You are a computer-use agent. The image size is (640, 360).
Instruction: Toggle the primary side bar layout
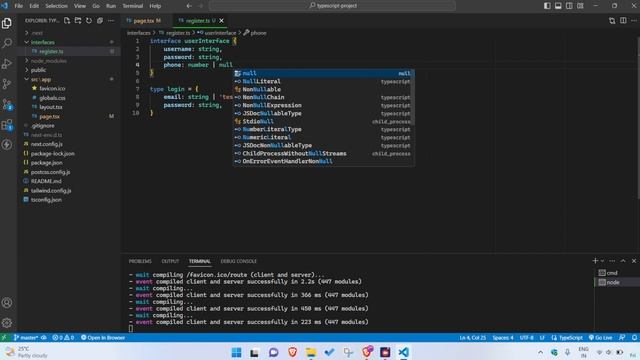(x=547, y=6)
